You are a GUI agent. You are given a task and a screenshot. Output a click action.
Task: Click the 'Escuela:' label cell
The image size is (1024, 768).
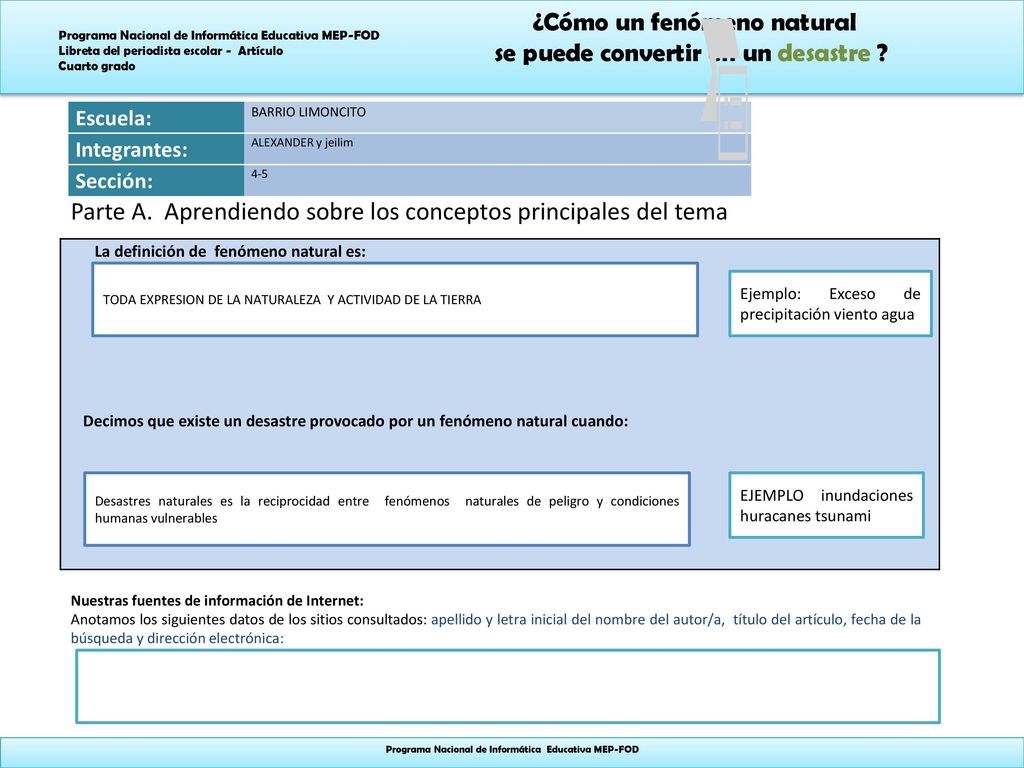156,117
